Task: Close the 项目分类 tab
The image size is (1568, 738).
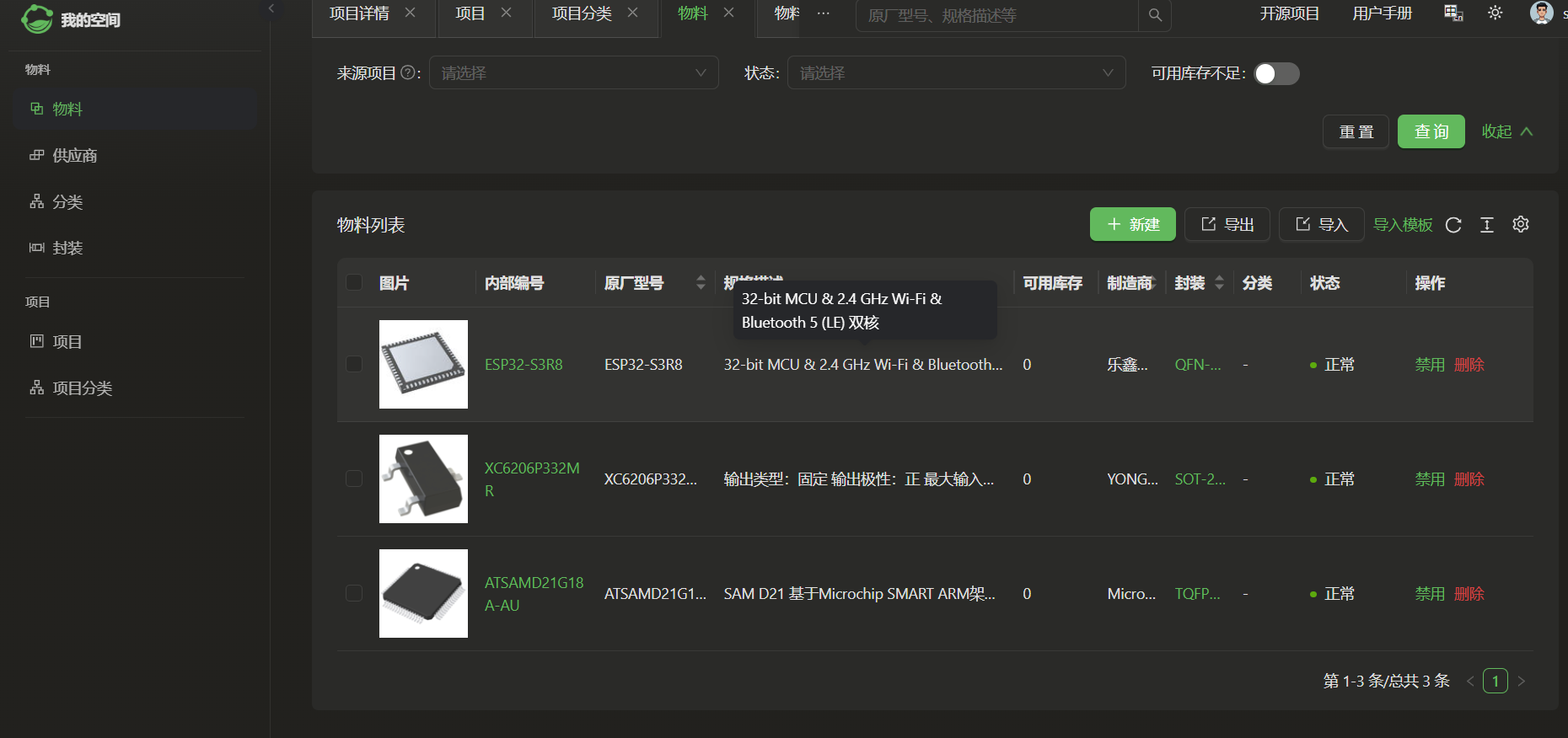Action: 632,13
